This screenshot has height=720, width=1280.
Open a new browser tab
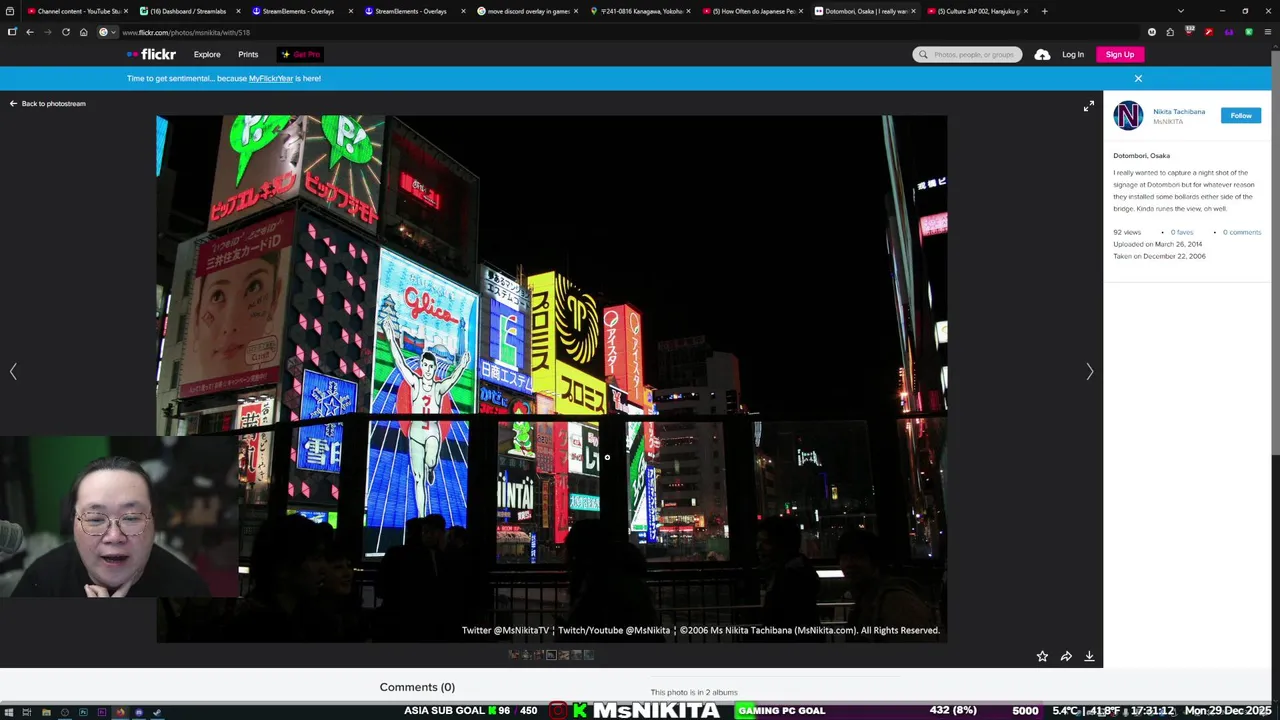click(1044, 11)
